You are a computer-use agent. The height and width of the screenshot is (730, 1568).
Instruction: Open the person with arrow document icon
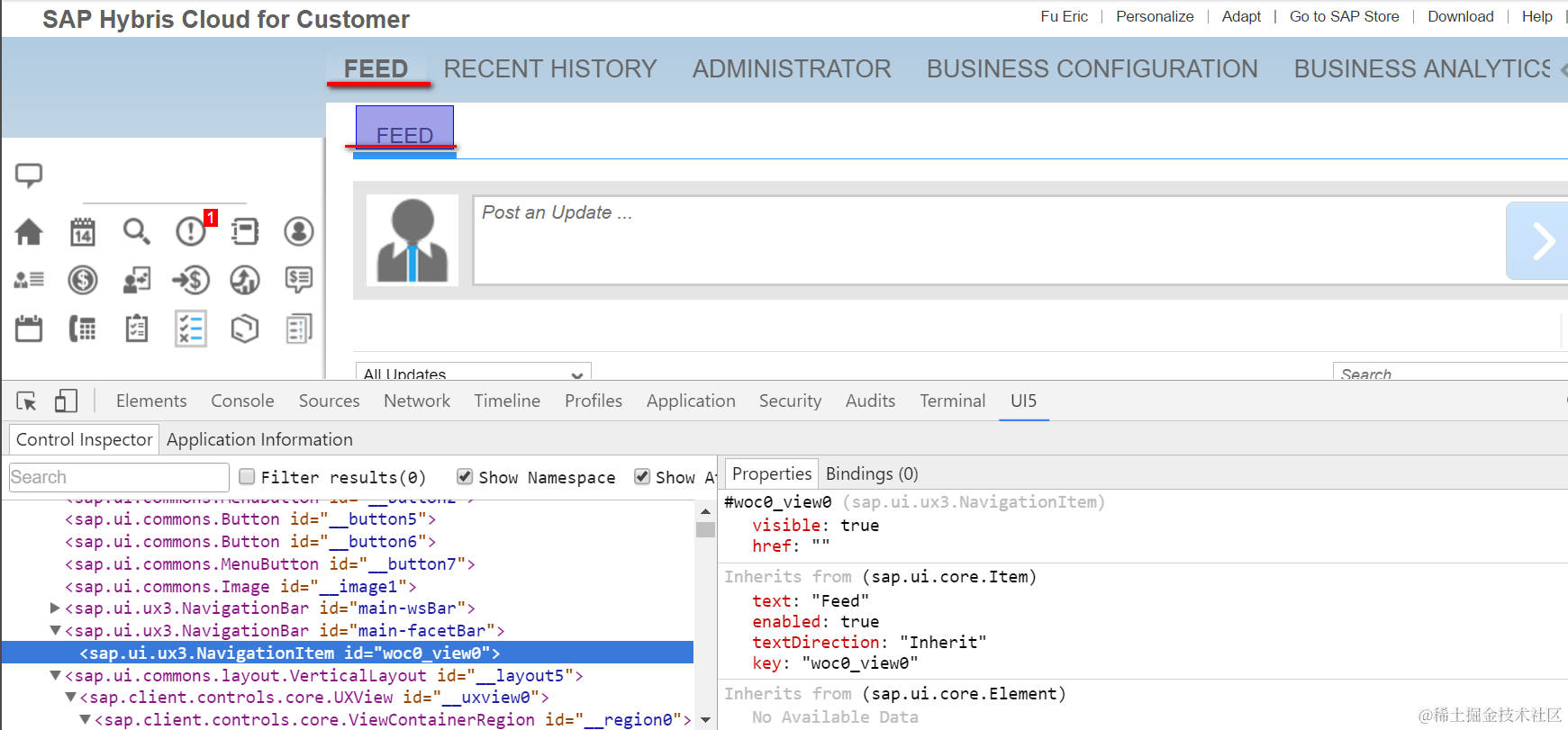137,280
